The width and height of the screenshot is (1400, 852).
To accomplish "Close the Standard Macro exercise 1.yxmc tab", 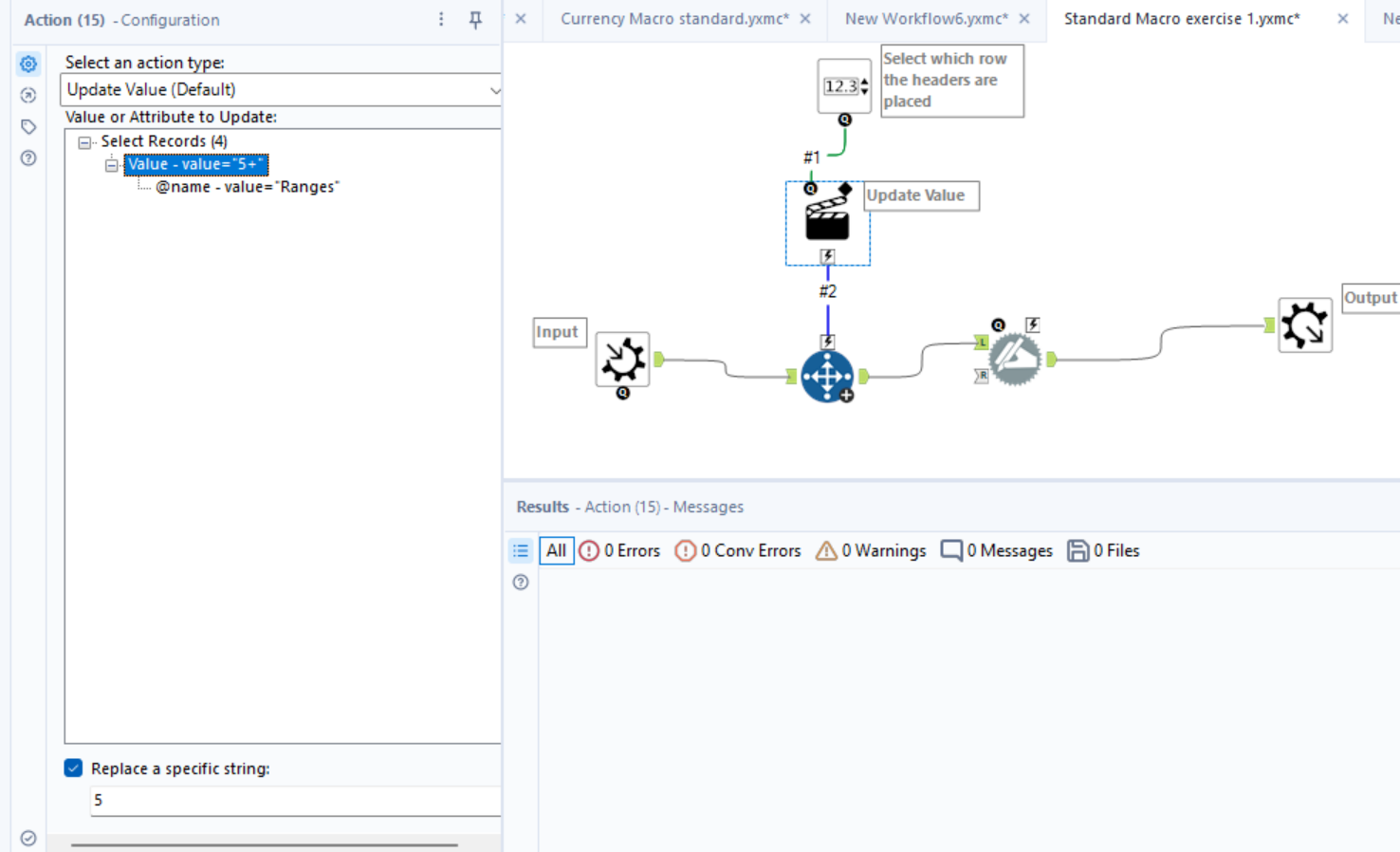I will (1343, 19).
